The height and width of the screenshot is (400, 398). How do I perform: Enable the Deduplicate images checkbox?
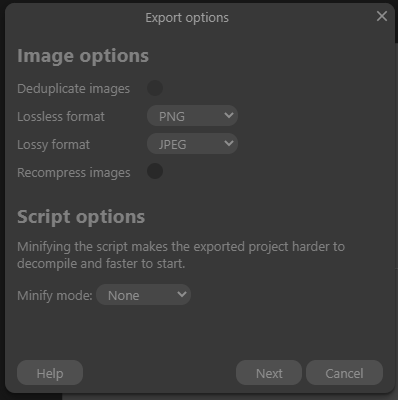point(155,88)
